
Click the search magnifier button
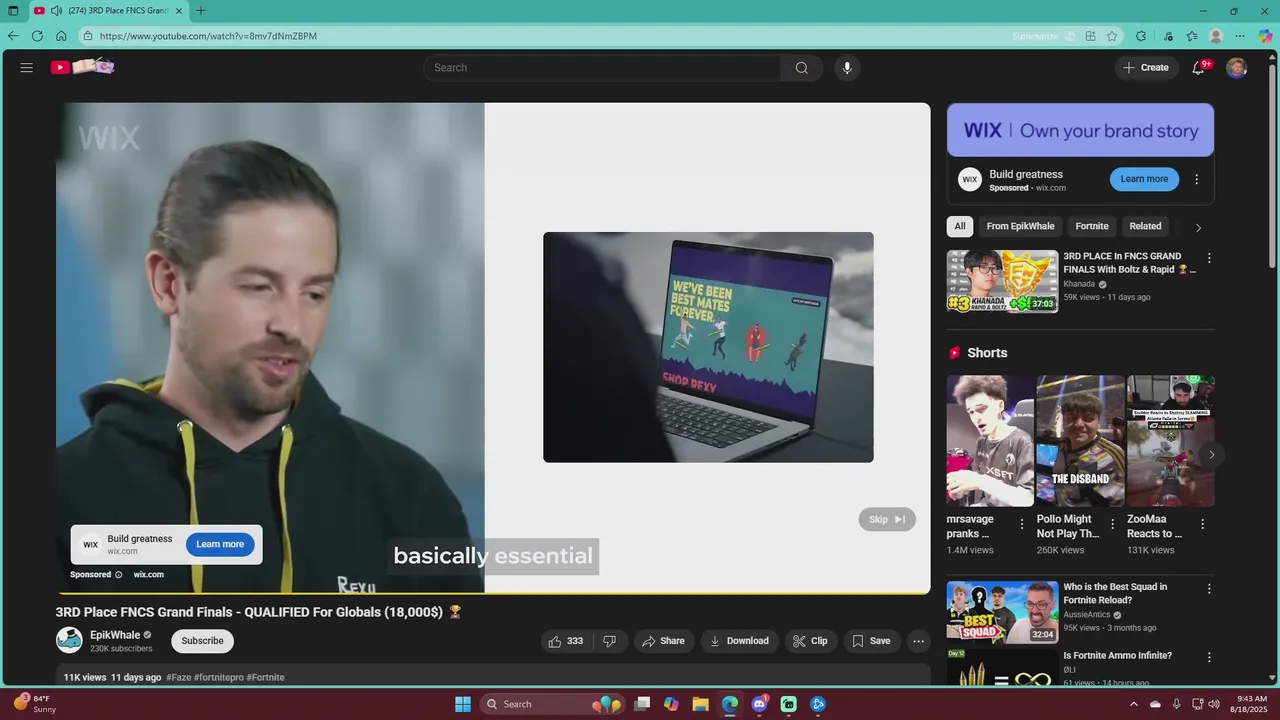point(802,68)
